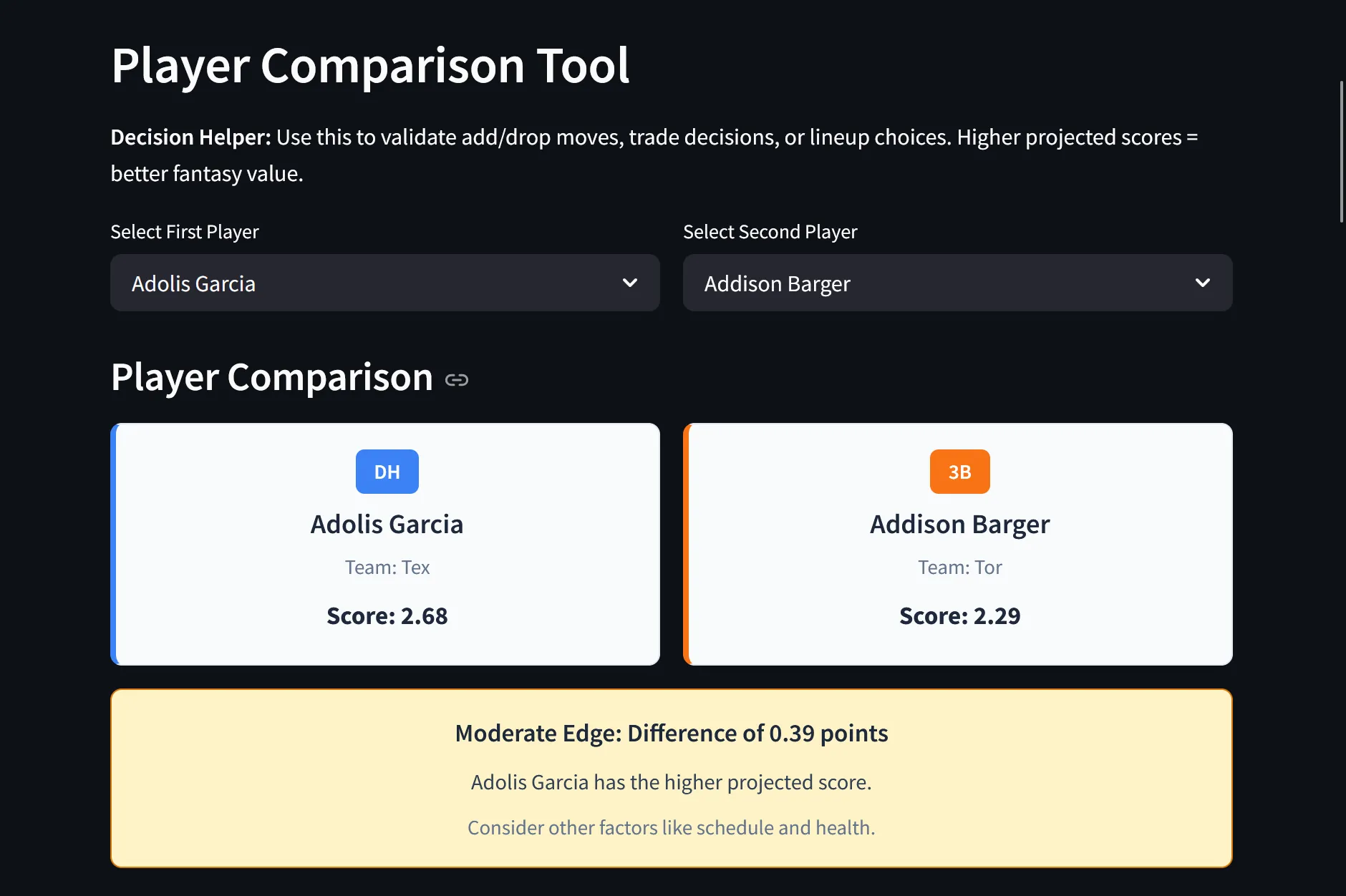The image size is (1346, 896).
Task: Click the orange accent bar on Barger's card
Action: 687,544
